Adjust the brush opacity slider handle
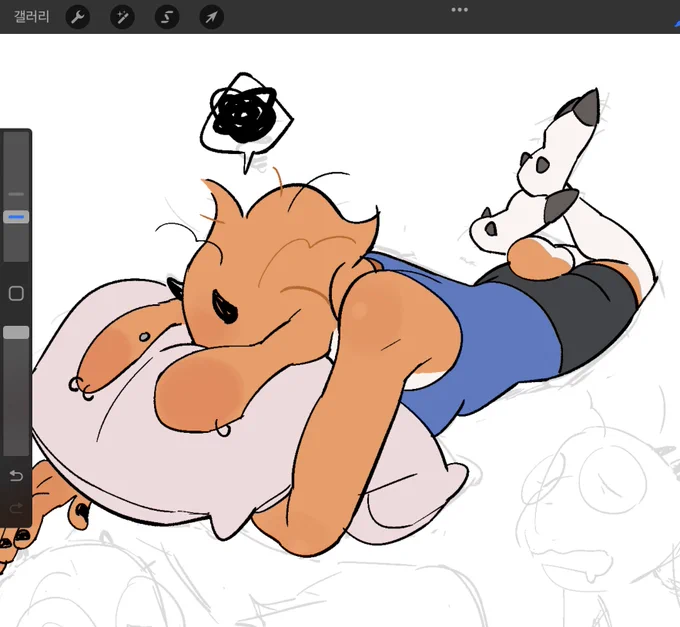The width and height of the screenshot is (680, 627). [x=16, y=333]
